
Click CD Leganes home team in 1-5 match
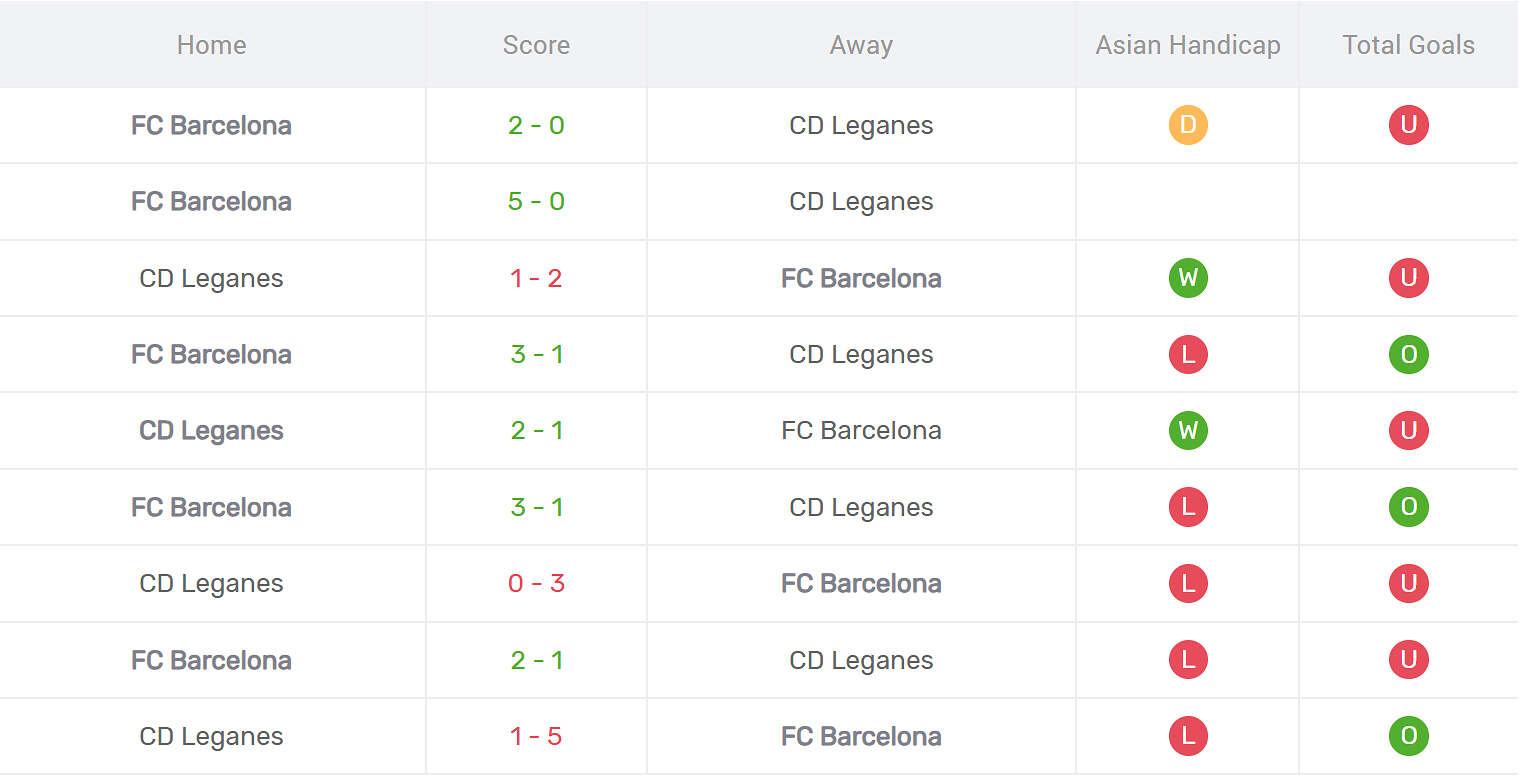(211, 737)
